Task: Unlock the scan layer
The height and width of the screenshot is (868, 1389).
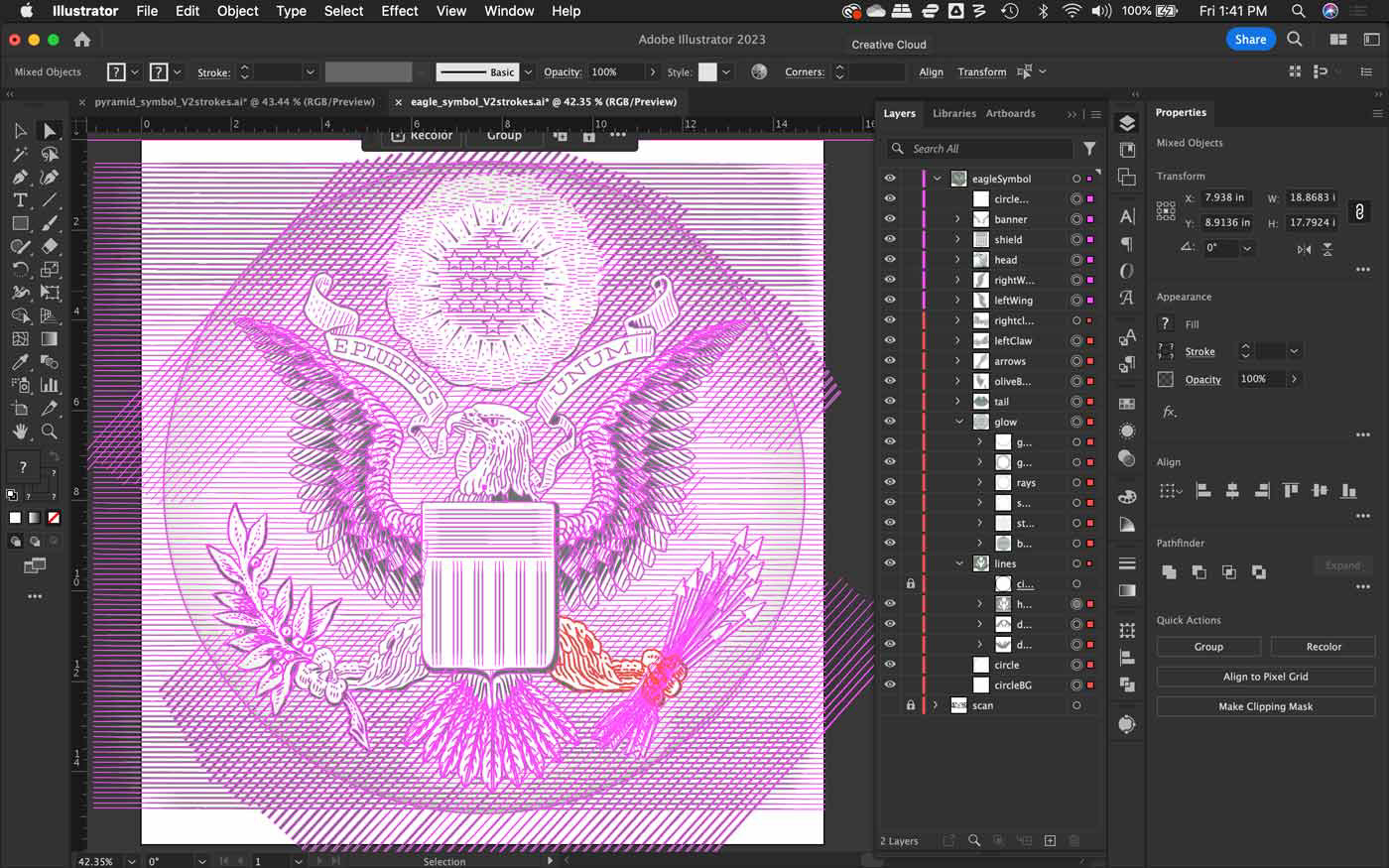Action: click(910, 705)
